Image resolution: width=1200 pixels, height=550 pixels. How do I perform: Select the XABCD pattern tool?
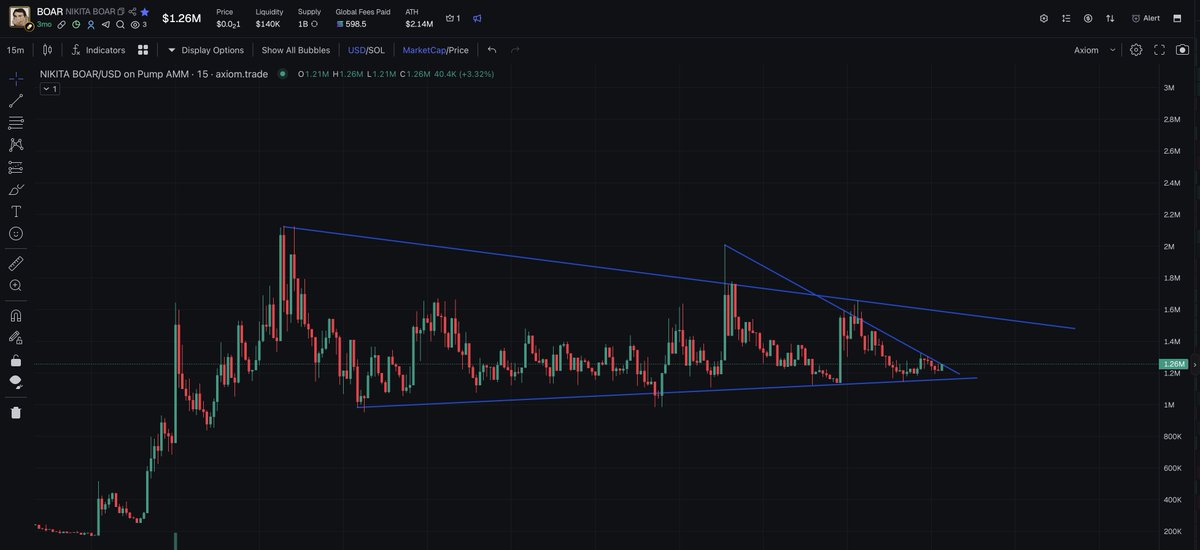click(16, 145)
